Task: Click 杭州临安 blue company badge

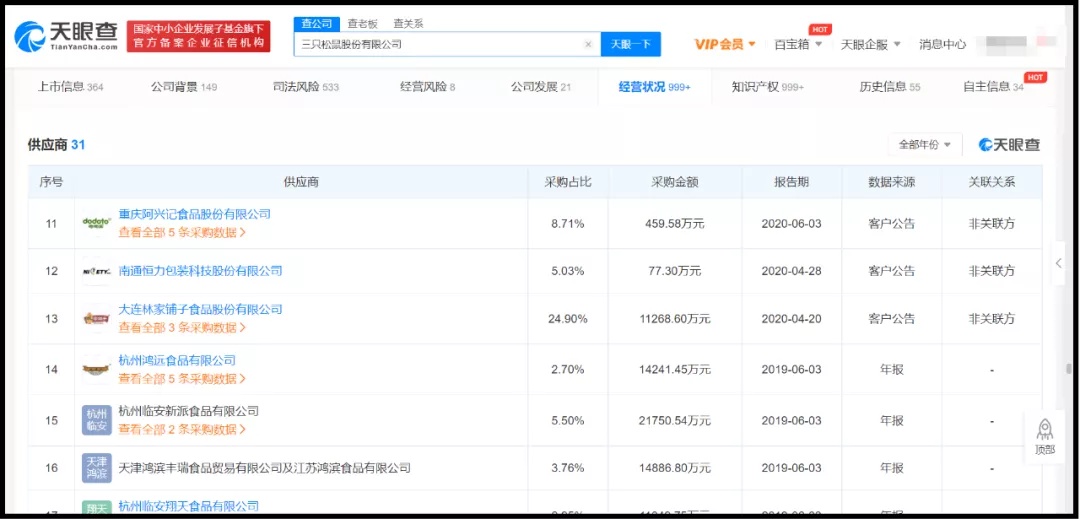Action: 96,420
